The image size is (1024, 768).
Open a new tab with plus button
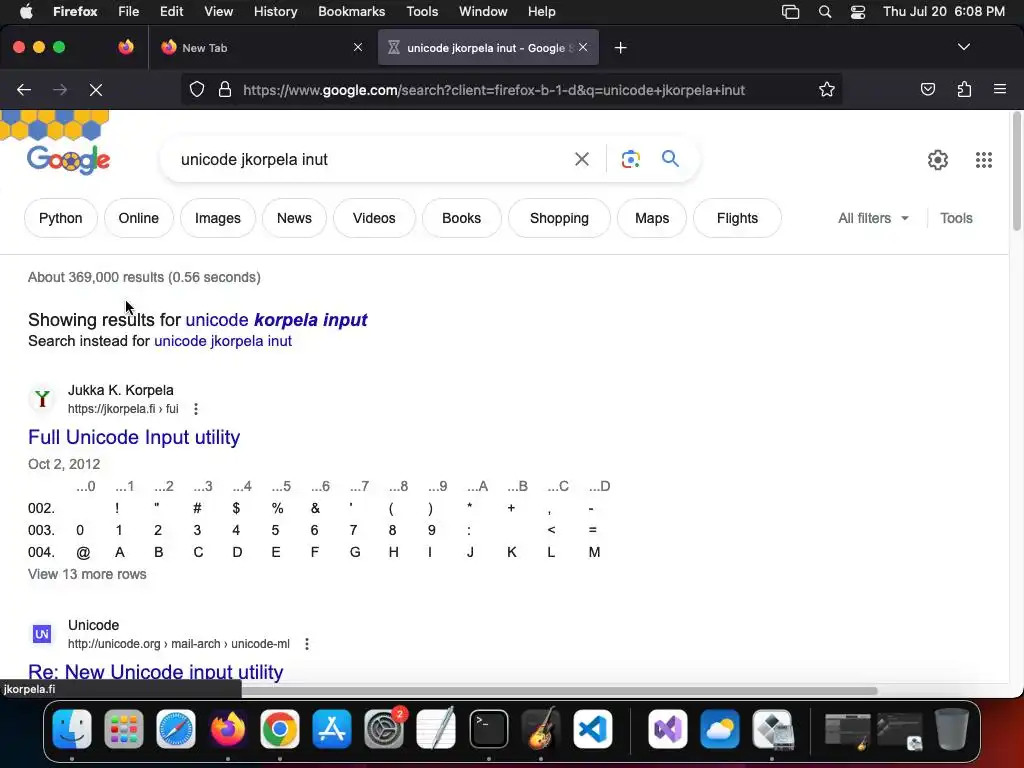click(x=620, y=48)
